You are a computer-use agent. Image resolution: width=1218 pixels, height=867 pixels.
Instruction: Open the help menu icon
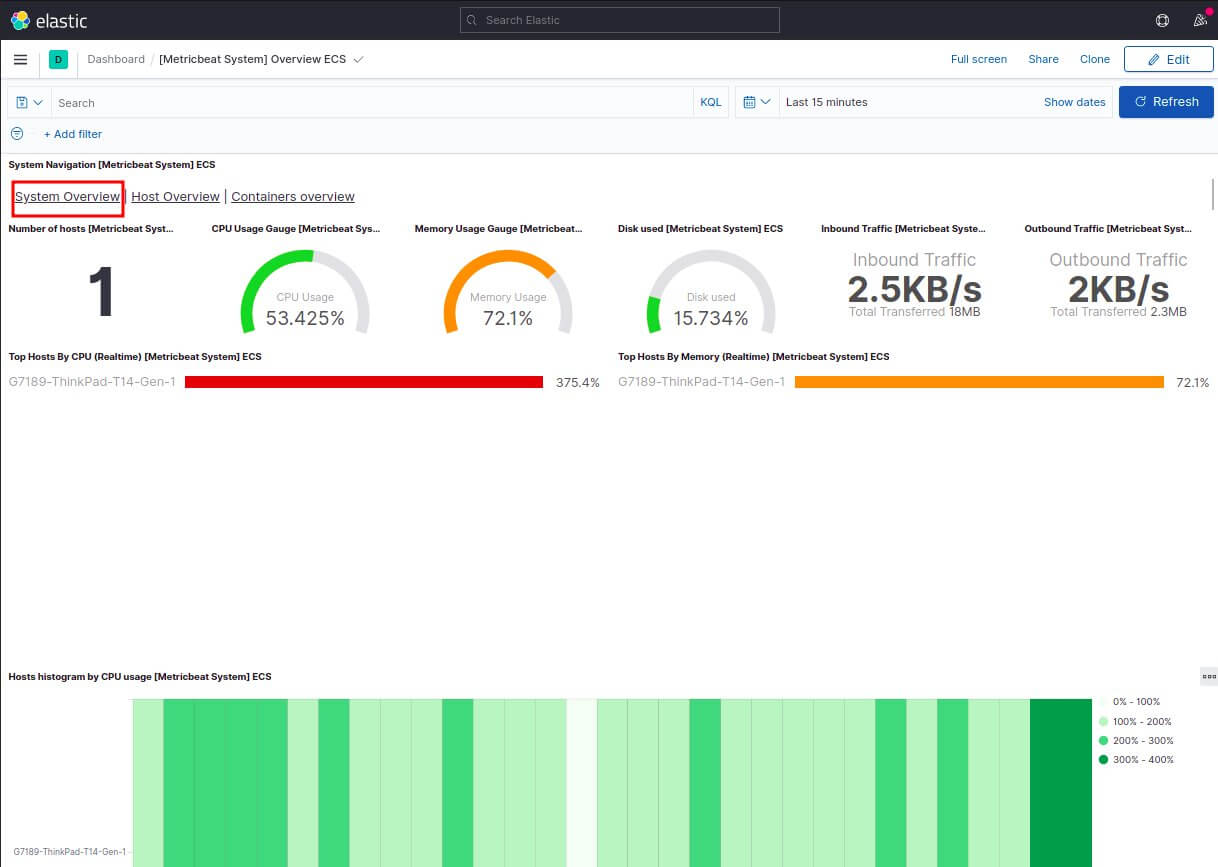click(1162, 20)
